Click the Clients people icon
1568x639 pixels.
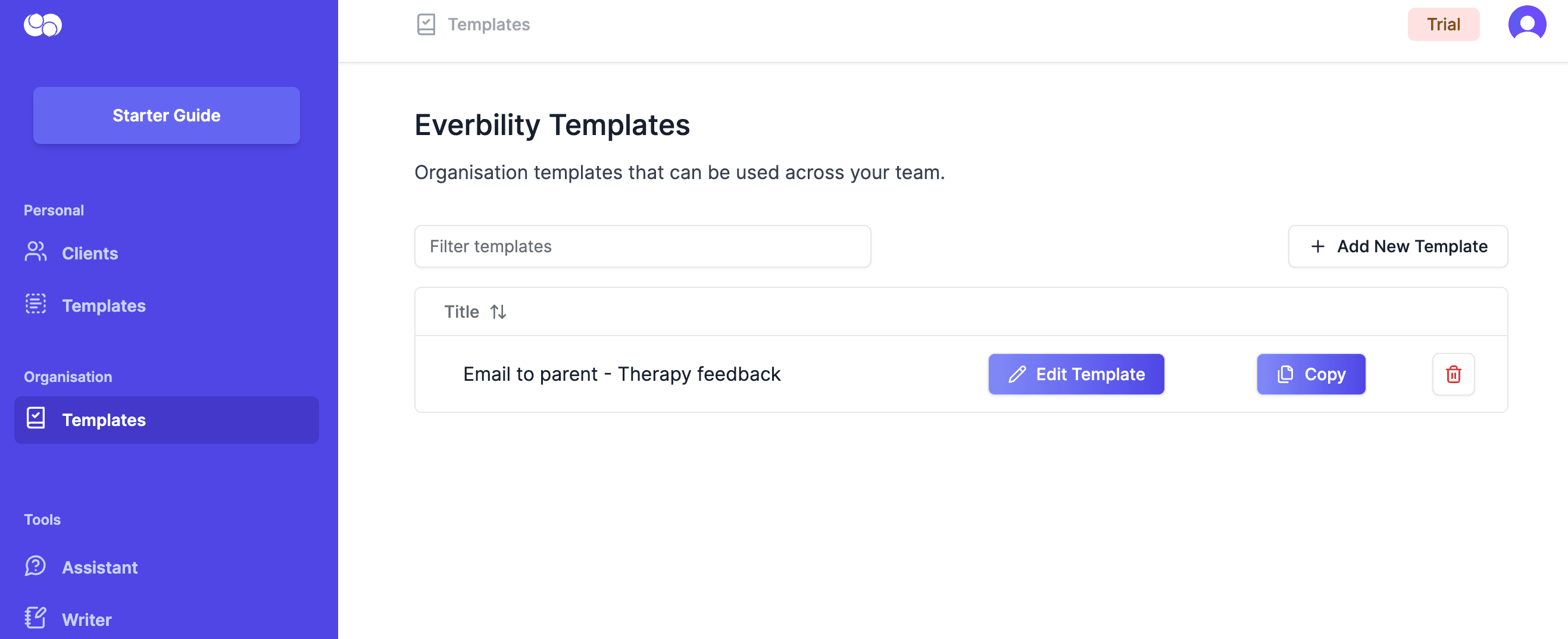(35, 252)
